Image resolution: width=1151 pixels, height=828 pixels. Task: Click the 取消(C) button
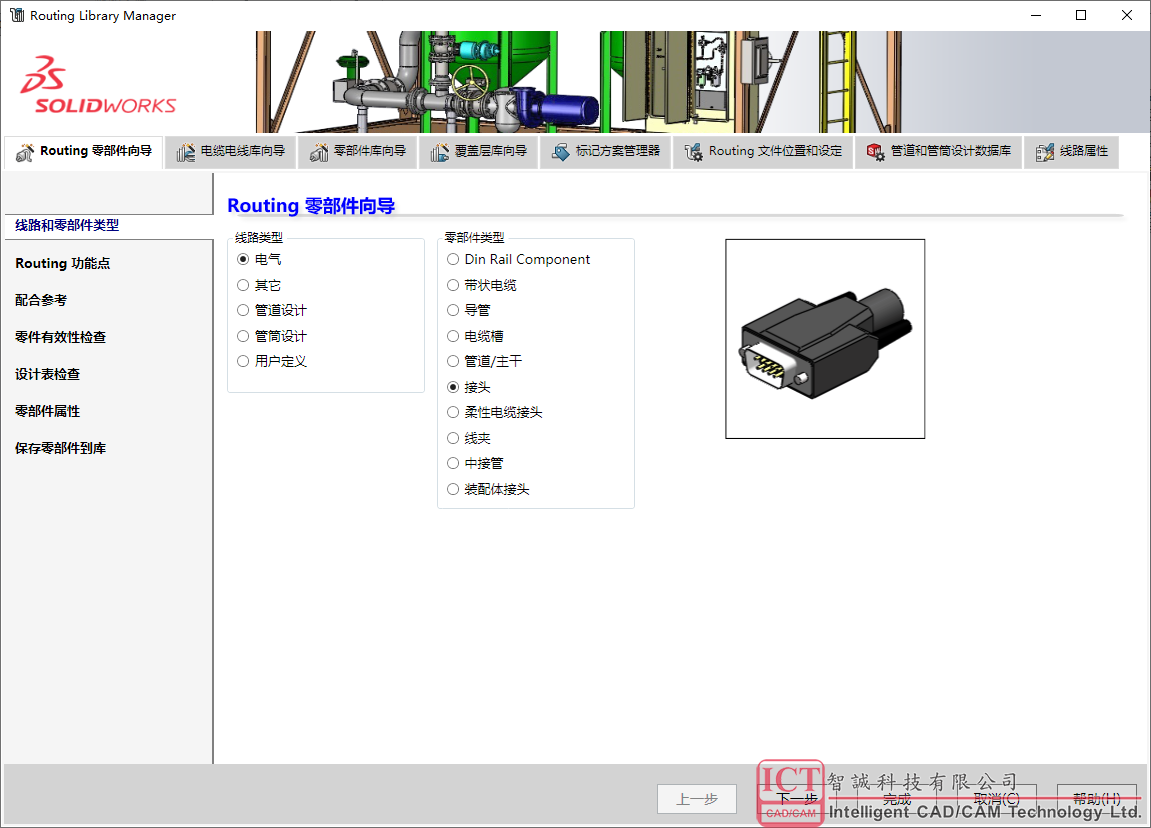click(996, 799)
